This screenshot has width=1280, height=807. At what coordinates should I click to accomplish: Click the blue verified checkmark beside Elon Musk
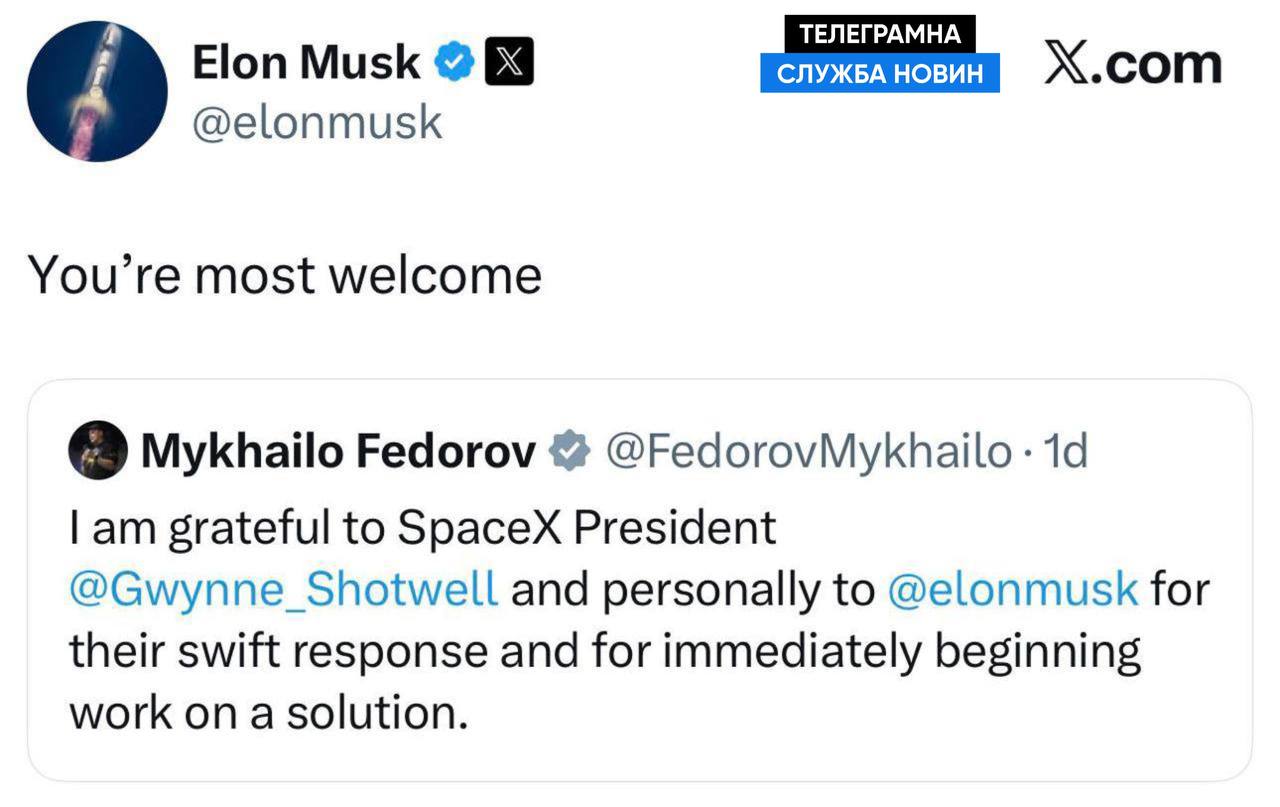point(454,64)
